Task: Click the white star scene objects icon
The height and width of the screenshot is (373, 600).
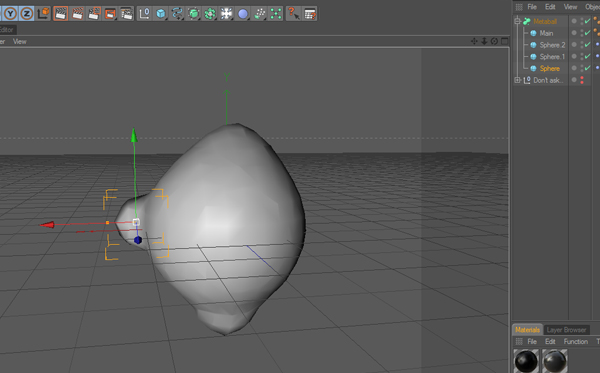Action: [x=226, y=14]
